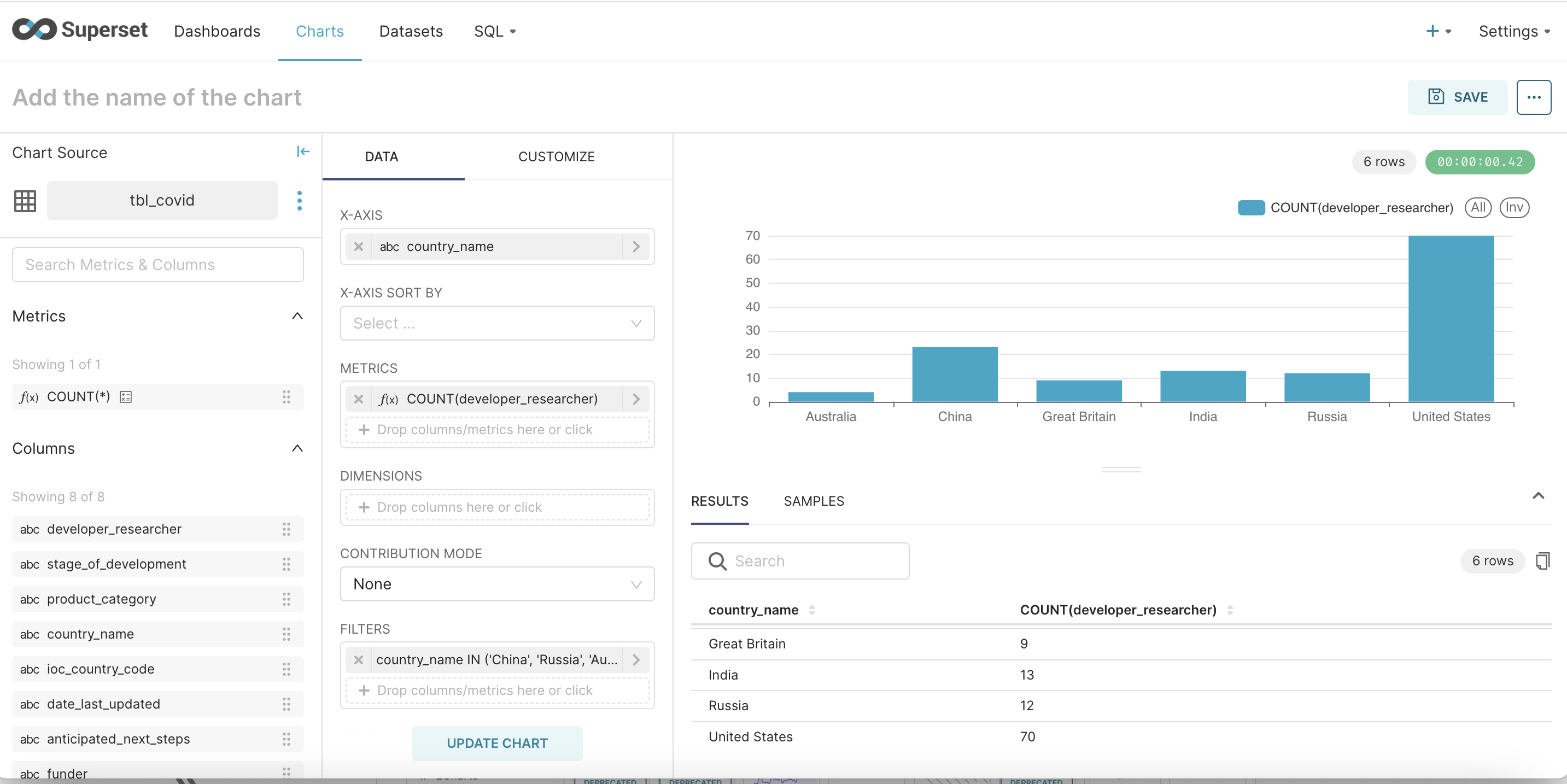Click the tbl_covid dataset name
This screenshot has height=784, width=1567.
(x=162, y=201)
